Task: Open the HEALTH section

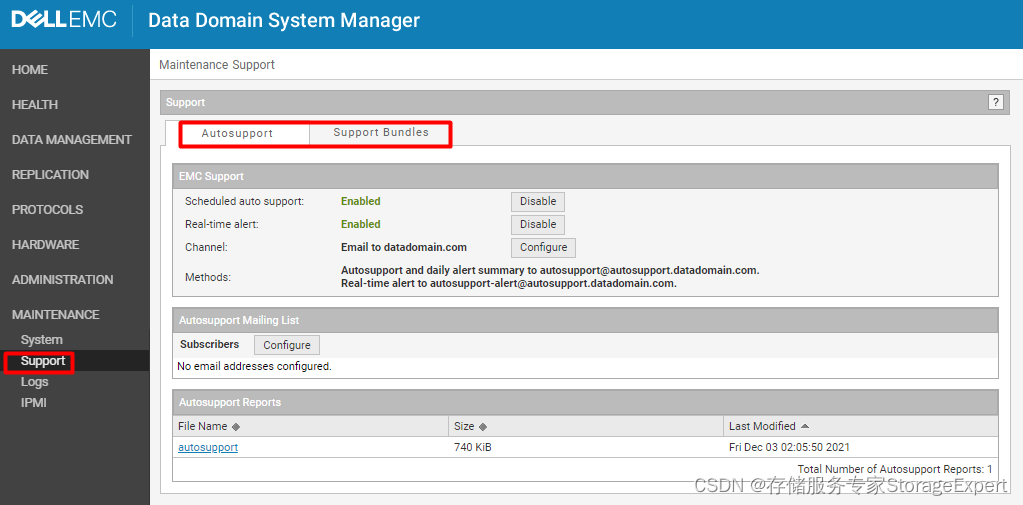Action: [x=35, y=104]
